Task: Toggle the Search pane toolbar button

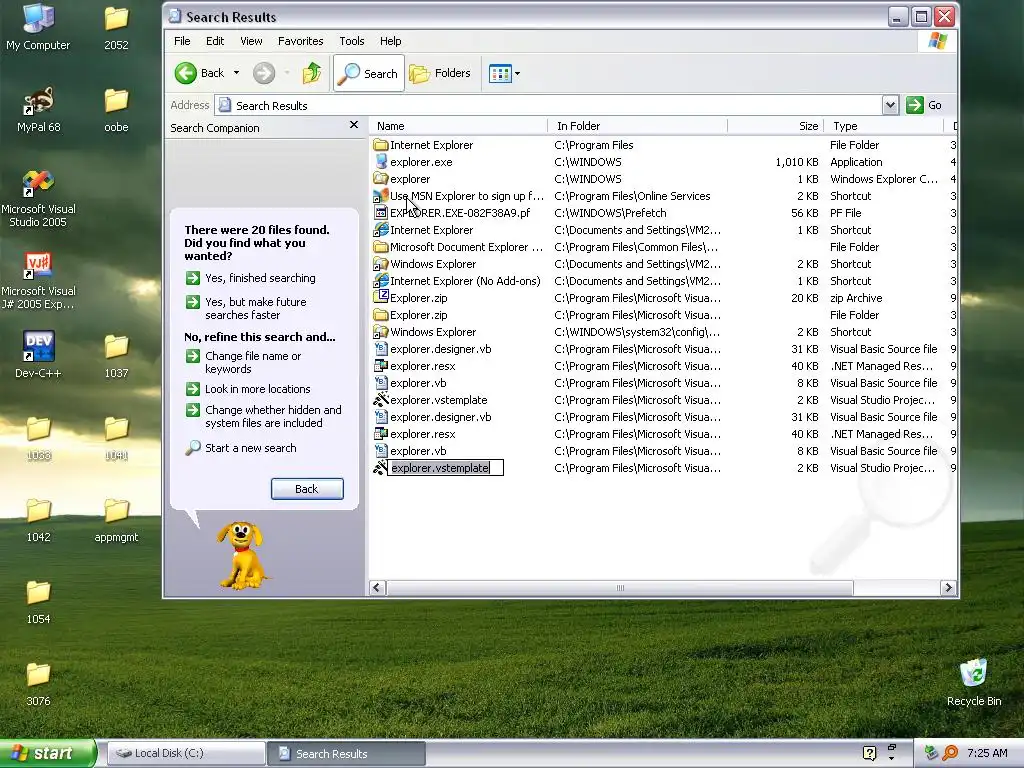Action: click(369, 73)
